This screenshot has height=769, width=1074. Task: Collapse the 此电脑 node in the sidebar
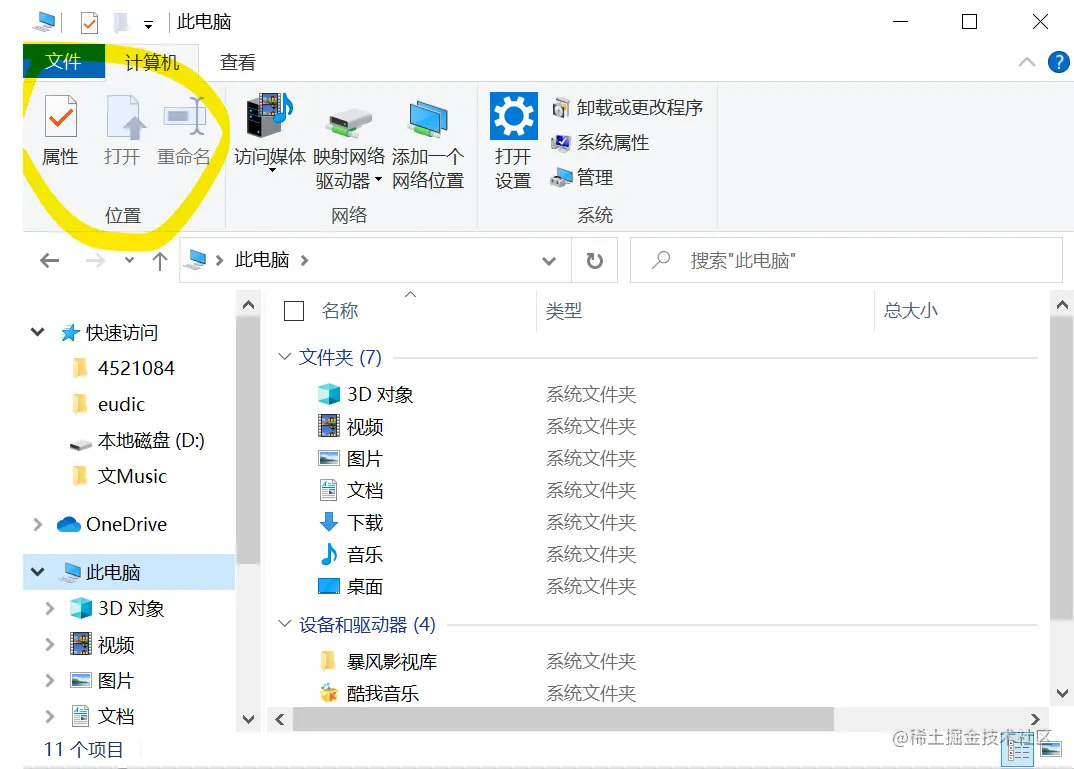pyautogui.click(x=37, y=572)
